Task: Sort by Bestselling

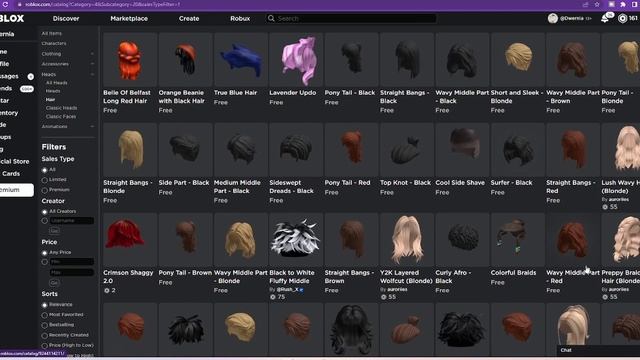Action: coord(44,325)
